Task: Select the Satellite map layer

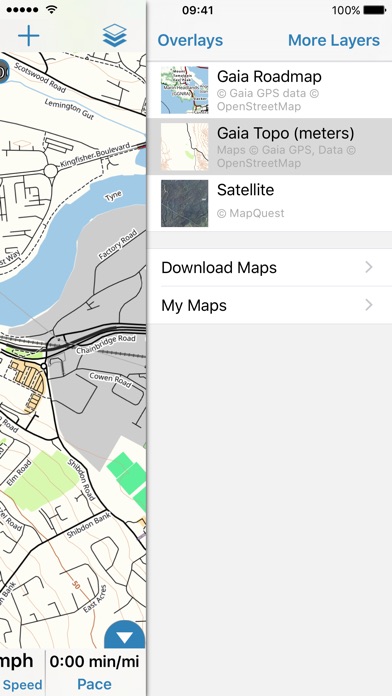Action: (x=269, y=203)
